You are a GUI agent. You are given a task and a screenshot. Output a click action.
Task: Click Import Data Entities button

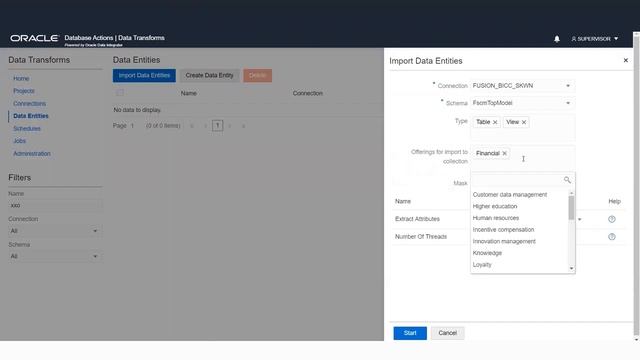[144, 76]
